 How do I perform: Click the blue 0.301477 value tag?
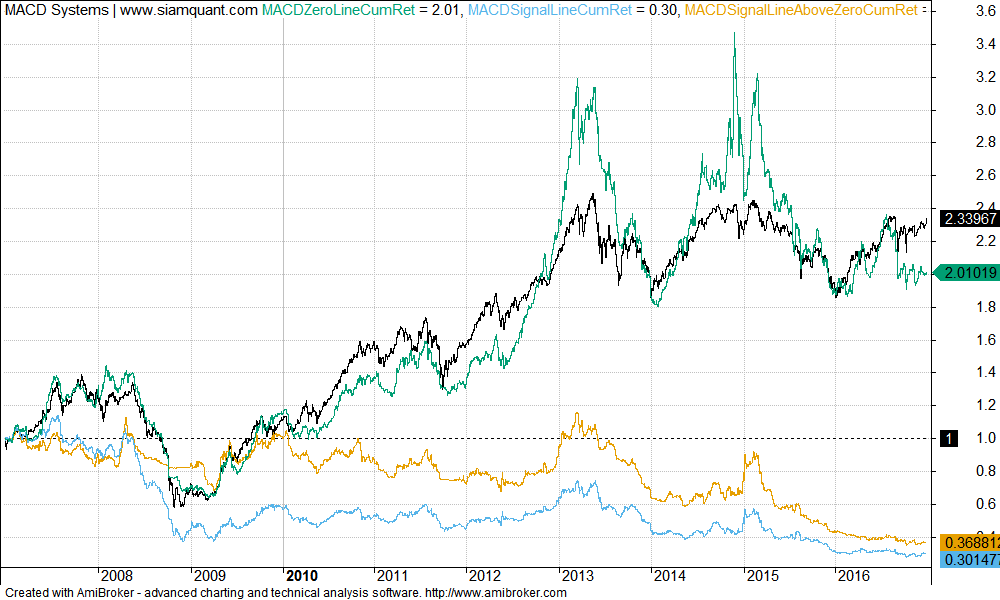pos(970,560)
